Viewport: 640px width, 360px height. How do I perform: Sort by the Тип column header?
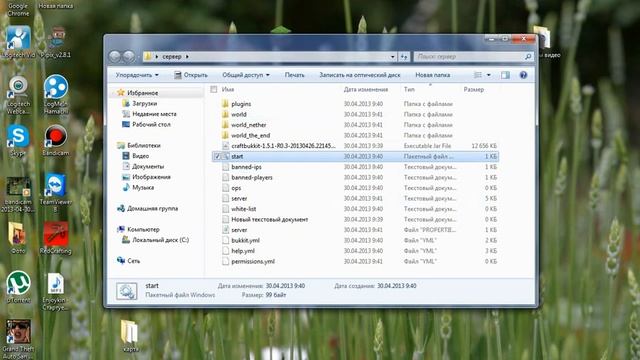pyautogui.click(x=409, y=89)
